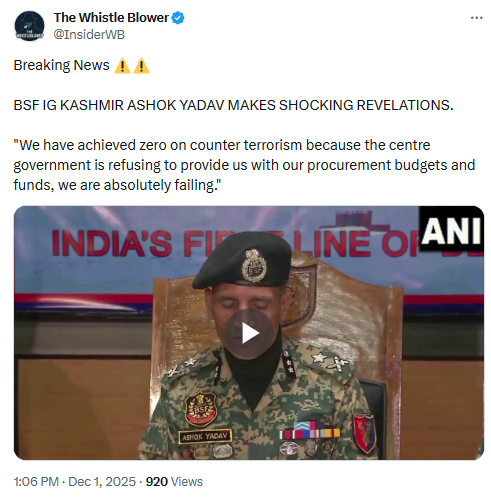Click the BSF chest patch on uniform
This screenshot has width=491, height=499.
[200, 409]
